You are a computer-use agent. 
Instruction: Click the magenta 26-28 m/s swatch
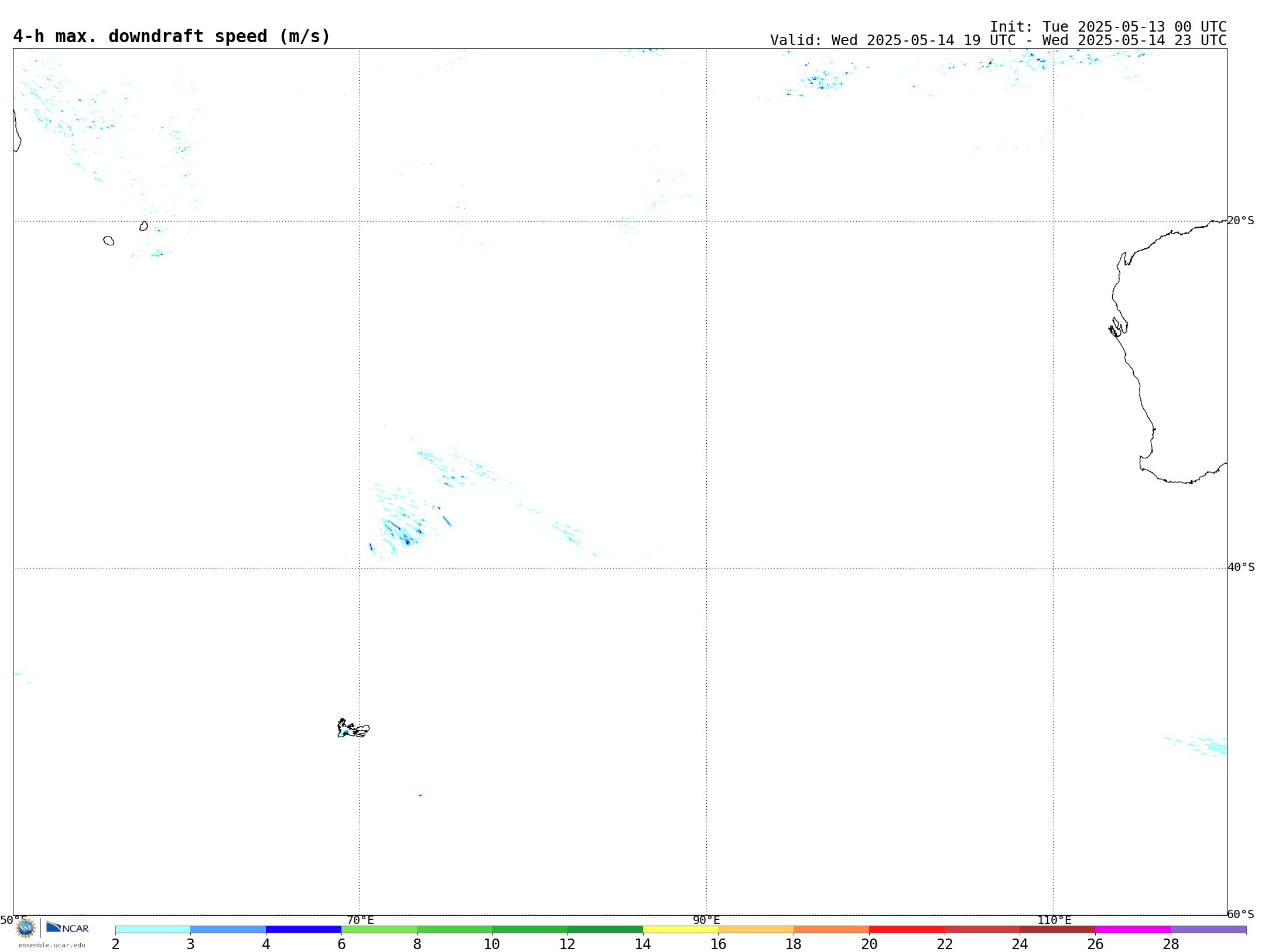[1133, 930]
